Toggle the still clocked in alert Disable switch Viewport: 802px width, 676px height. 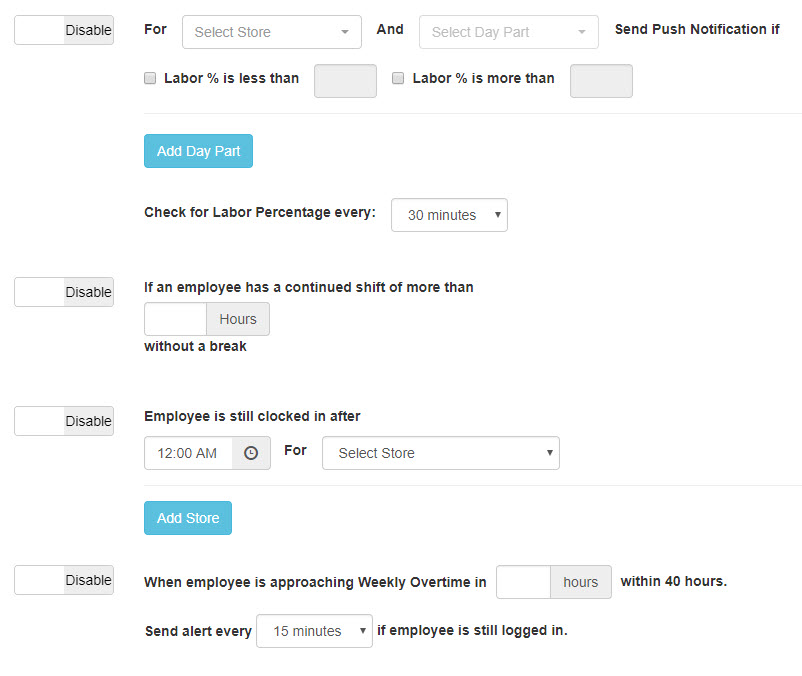(x=64, y=421)
